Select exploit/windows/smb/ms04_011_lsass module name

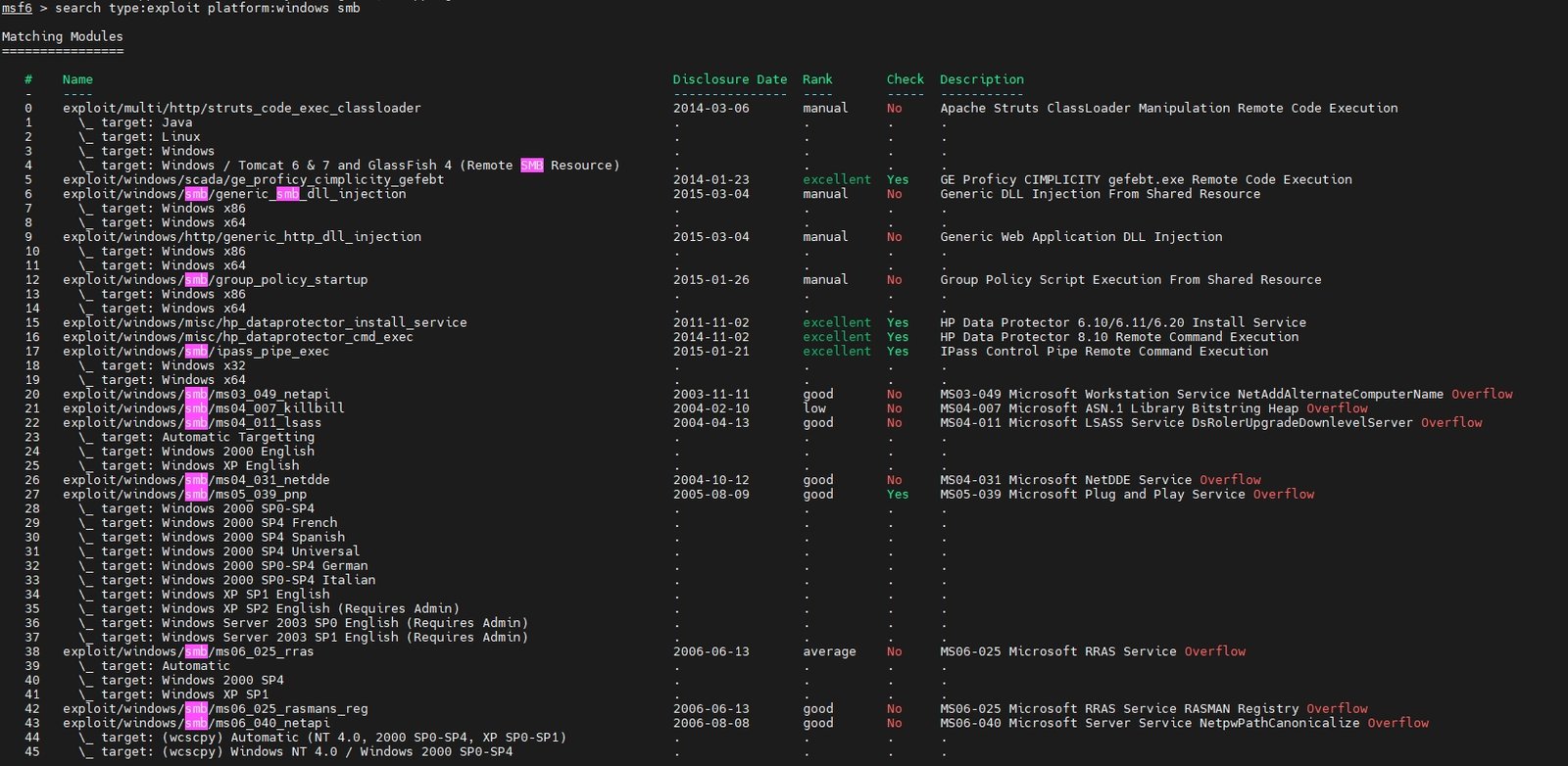[192, 423]
